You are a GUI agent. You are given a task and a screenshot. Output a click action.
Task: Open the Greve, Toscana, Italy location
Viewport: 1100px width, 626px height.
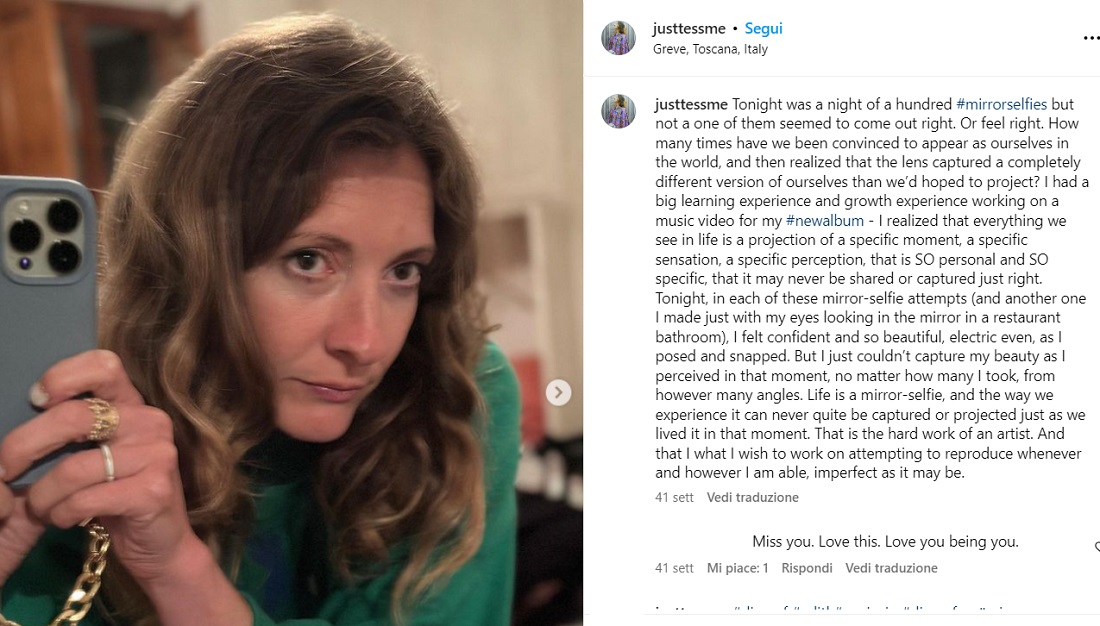[710, 49]
